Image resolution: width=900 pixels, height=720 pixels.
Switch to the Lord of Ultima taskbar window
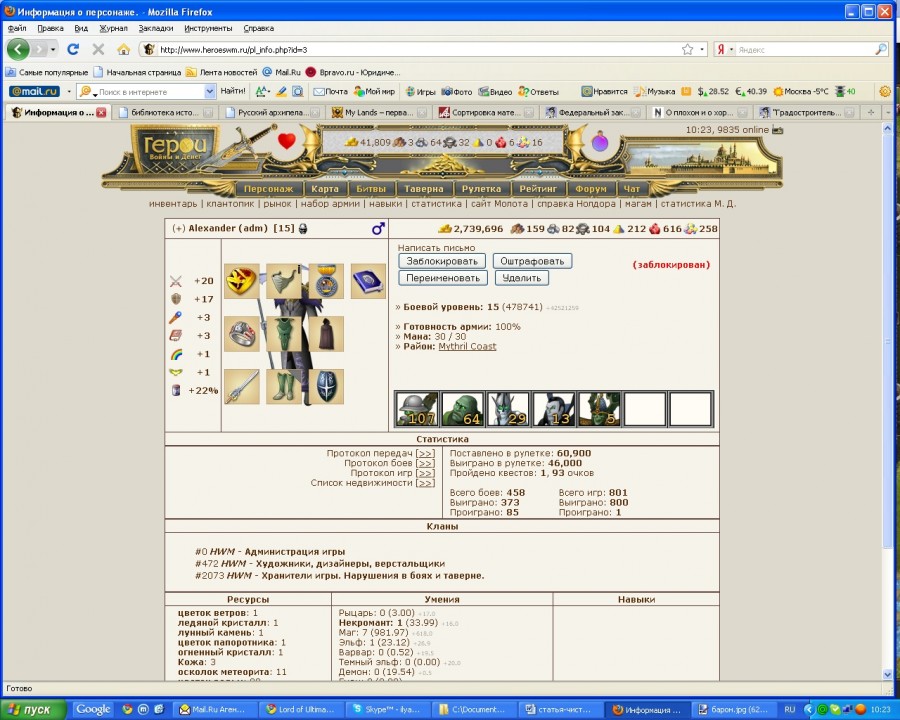click(x=301, y=710)
